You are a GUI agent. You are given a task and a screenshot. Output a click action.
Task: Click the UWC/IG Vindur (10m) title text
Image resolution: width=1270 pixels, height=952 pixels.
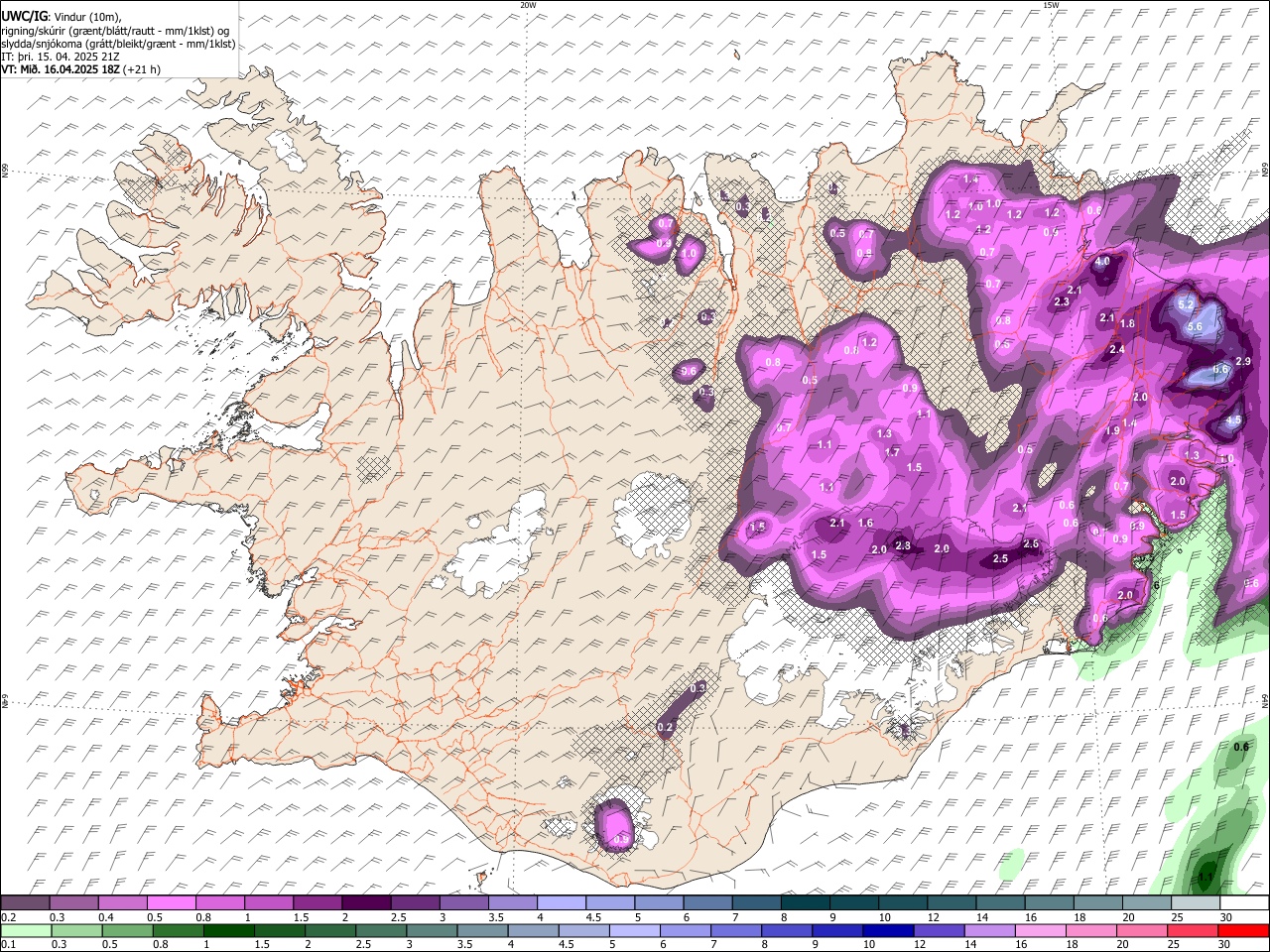pos(60,15)
